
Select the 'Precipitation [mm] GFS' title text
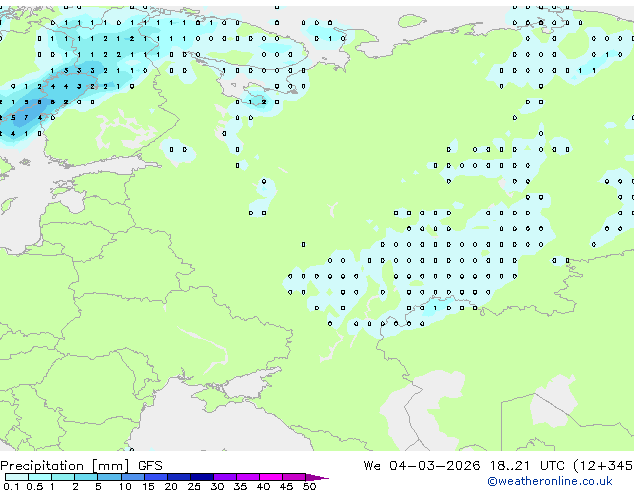click(81, 466)
